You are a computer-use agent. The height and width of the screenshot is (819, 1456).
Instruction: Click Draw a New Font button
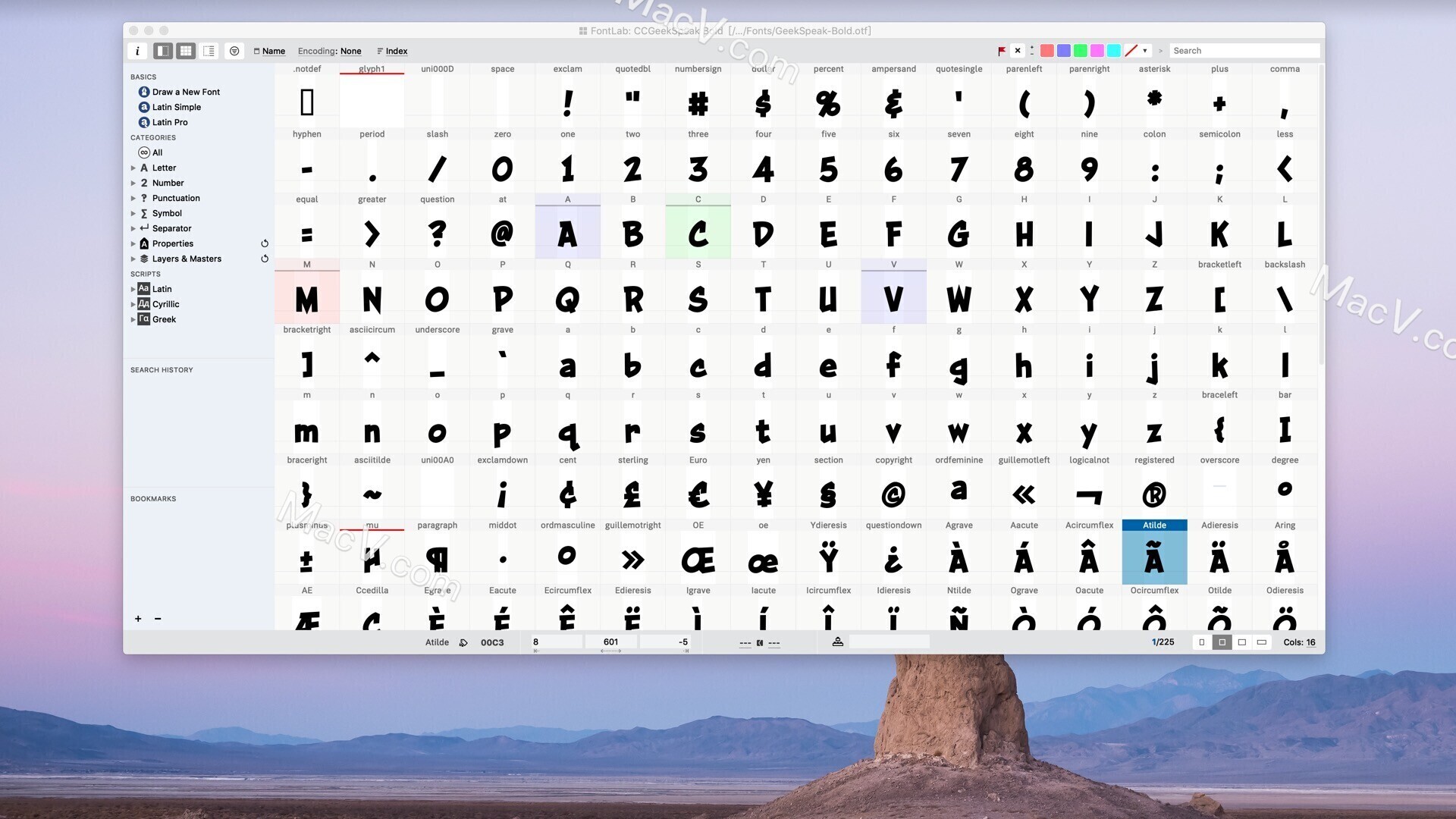tap(185, 91)
